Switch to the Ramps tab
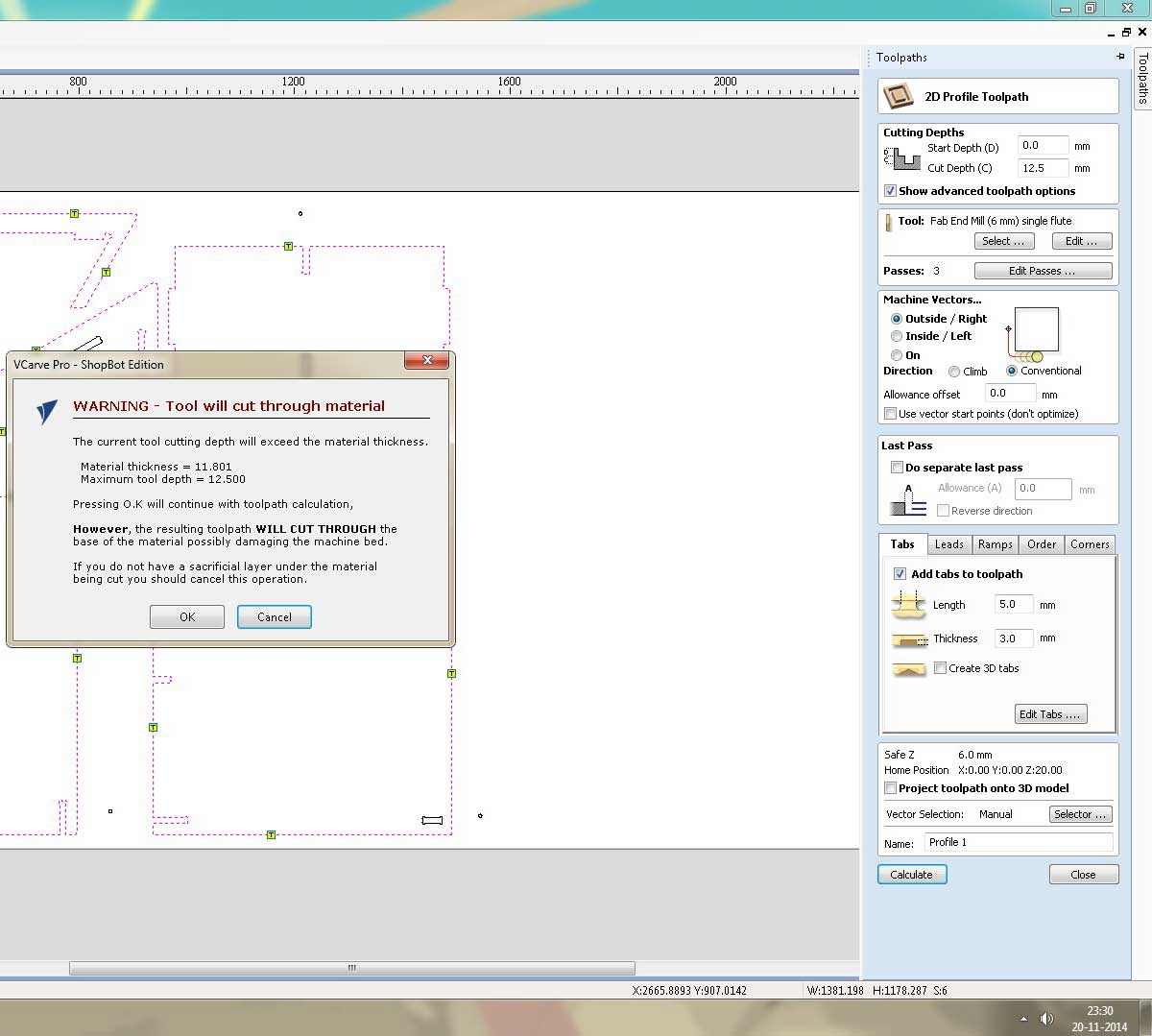Image resolution: width=1152 pixels, height=1036 pixels. (x=996, y=544)
